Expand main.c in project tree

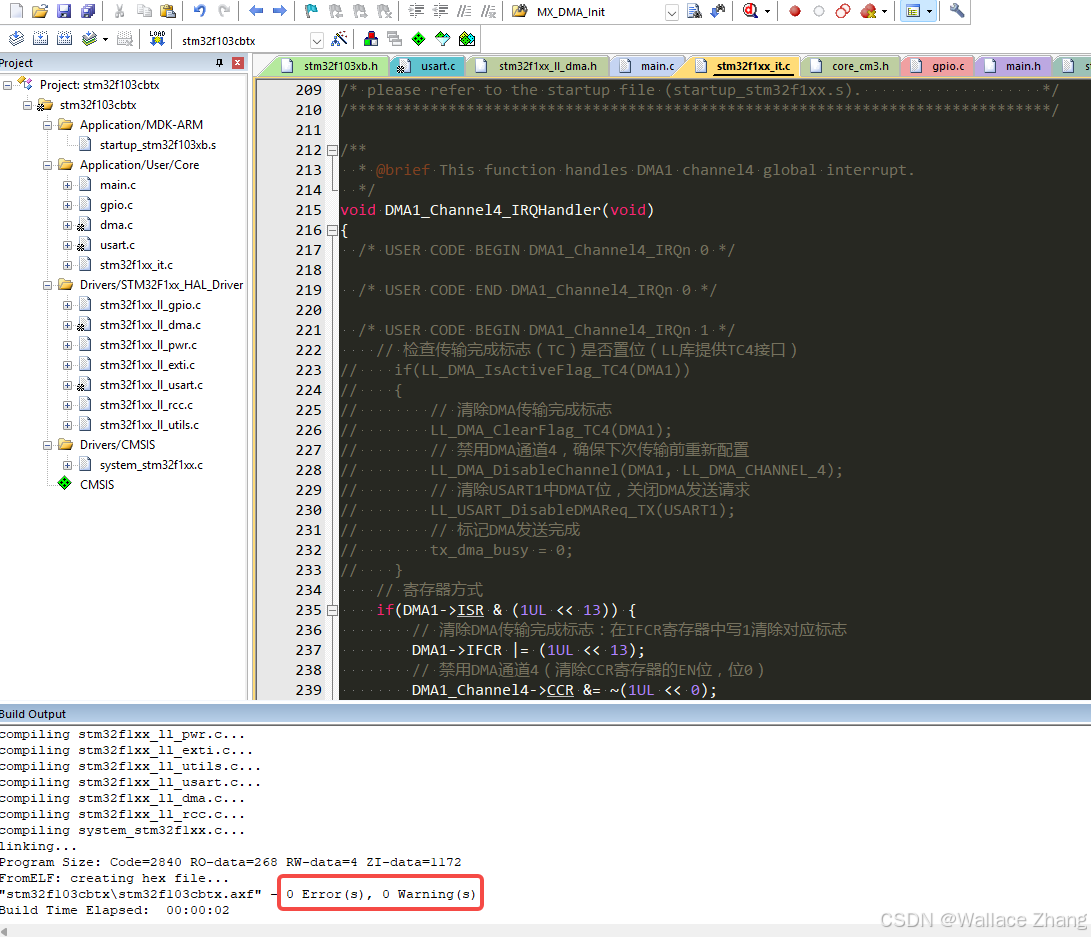(x=67, y=185)
